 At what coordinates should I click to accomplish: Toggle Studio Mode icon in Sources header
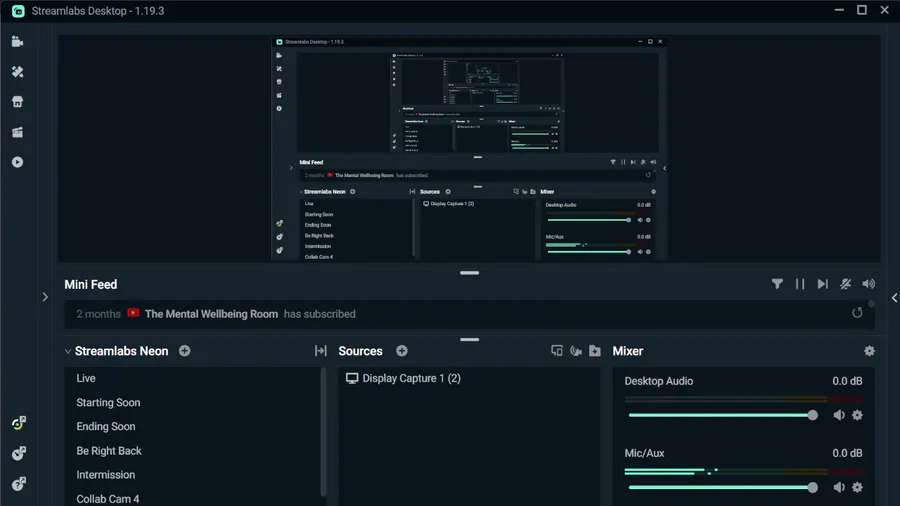(557, 351)
